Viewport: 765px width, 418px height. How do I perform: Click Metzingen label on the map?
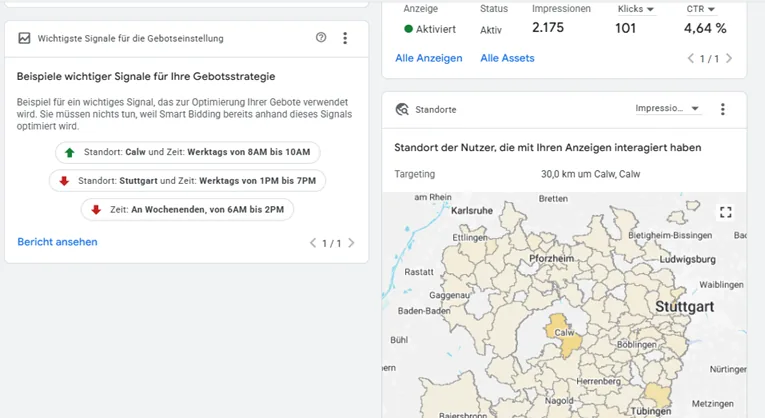tap(712, 403)
